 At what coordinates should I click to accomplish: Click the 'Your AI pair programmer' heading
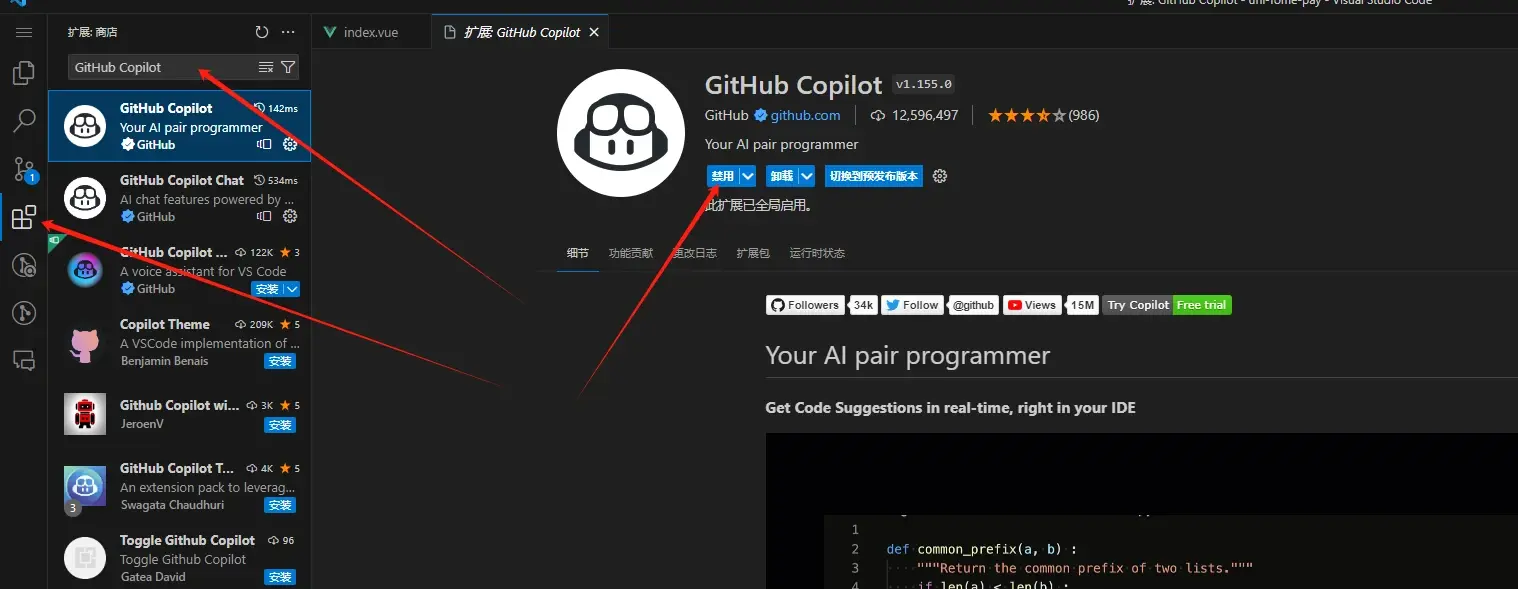coord(908,356)
